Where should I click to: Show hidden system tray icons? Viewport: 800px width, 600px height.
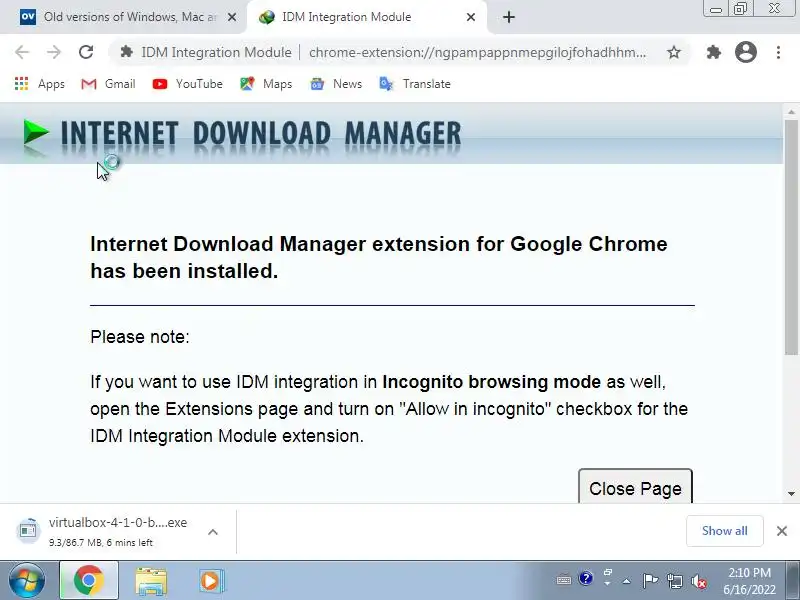(x=627, y=581)
